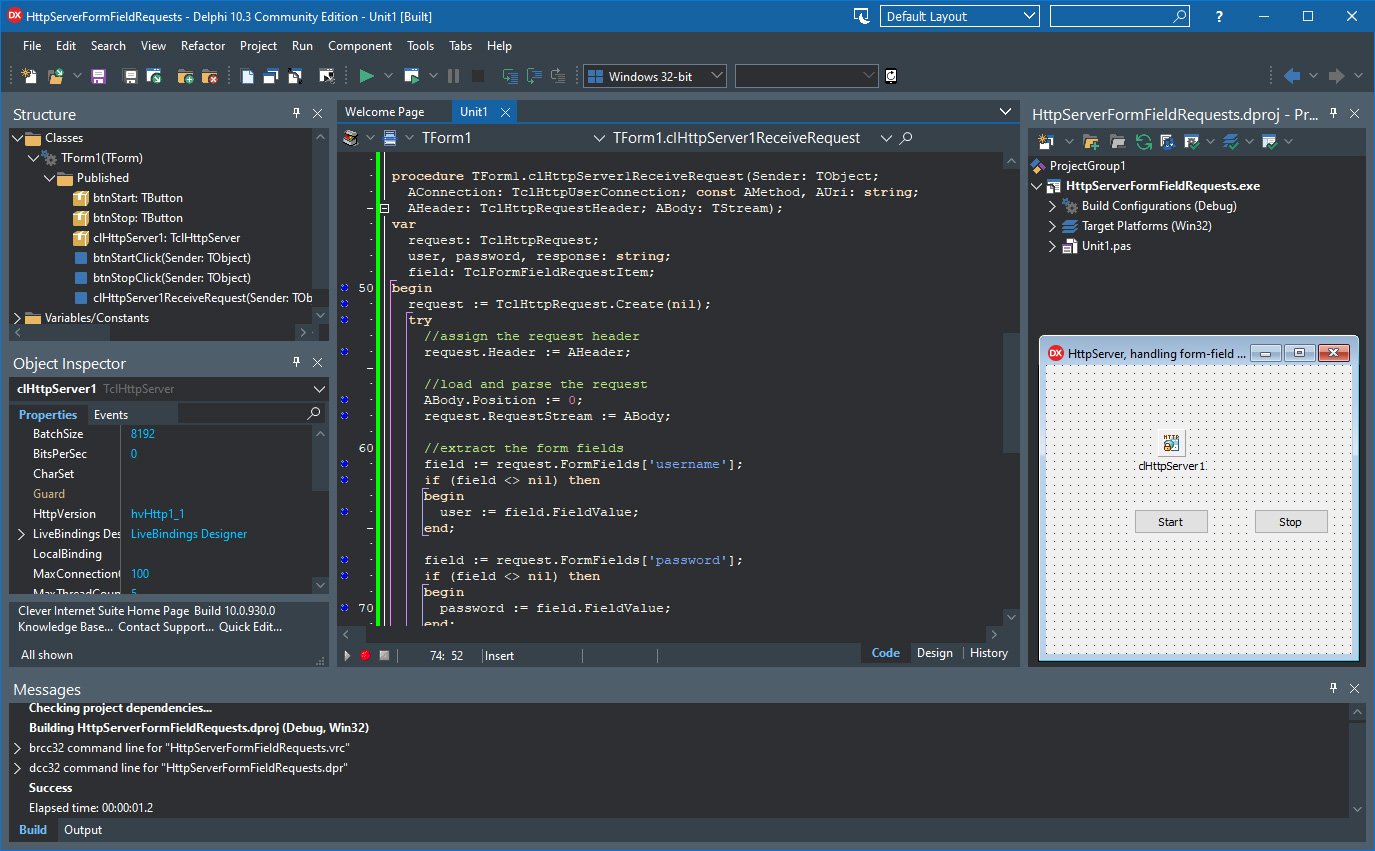Click the Remove file grey folder icon in Projects panel
Image resolution: width=1375 pixels, height=851 pixels.
[x=1117, y=142]
